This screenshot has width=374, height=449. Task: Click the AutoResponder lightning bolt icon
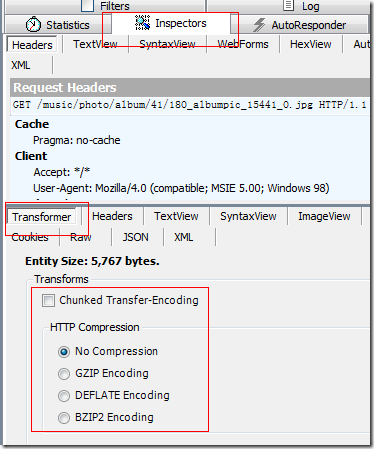(259, 25)
